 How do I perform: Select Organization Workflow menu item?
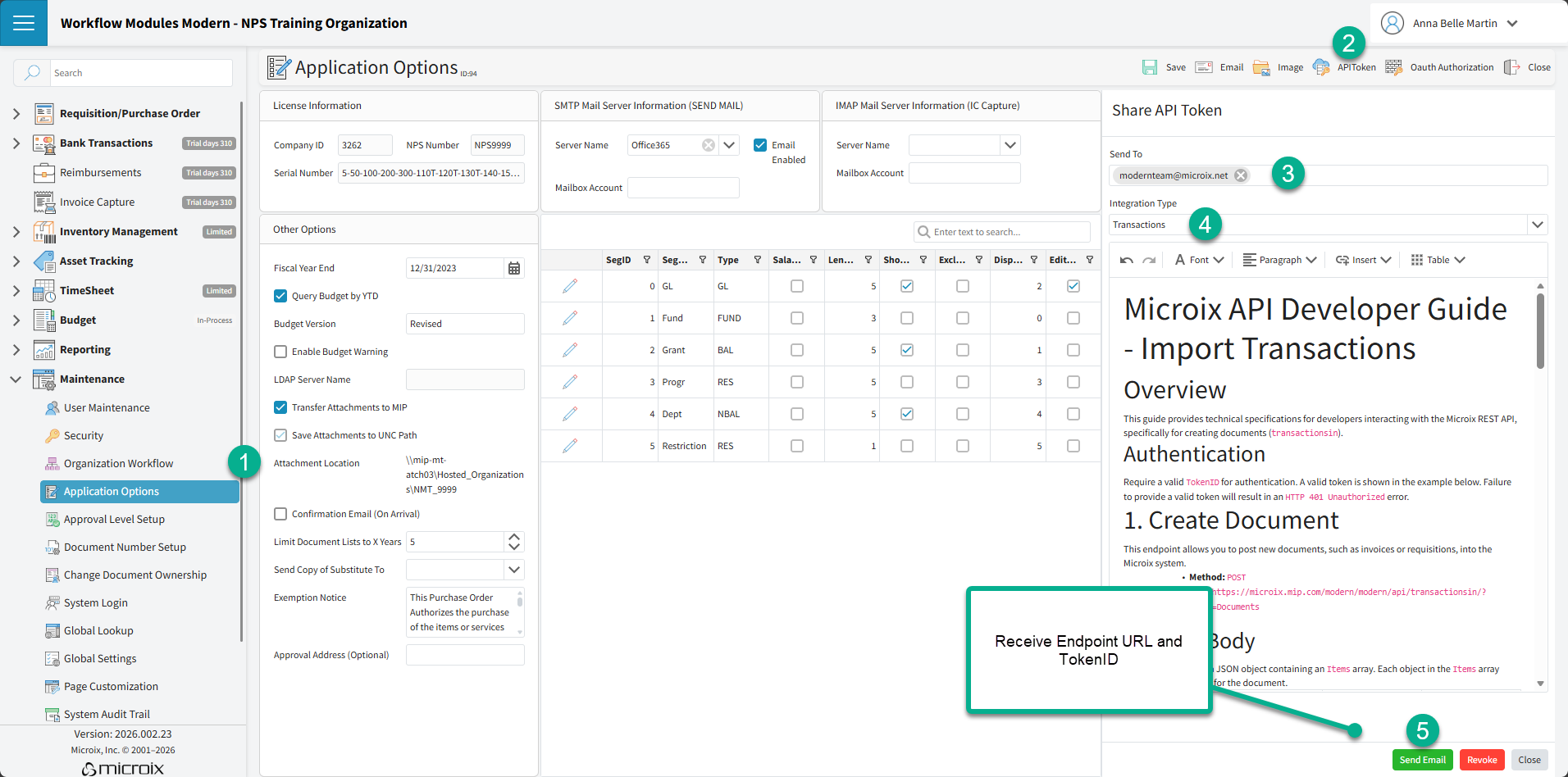coord(118,463)
